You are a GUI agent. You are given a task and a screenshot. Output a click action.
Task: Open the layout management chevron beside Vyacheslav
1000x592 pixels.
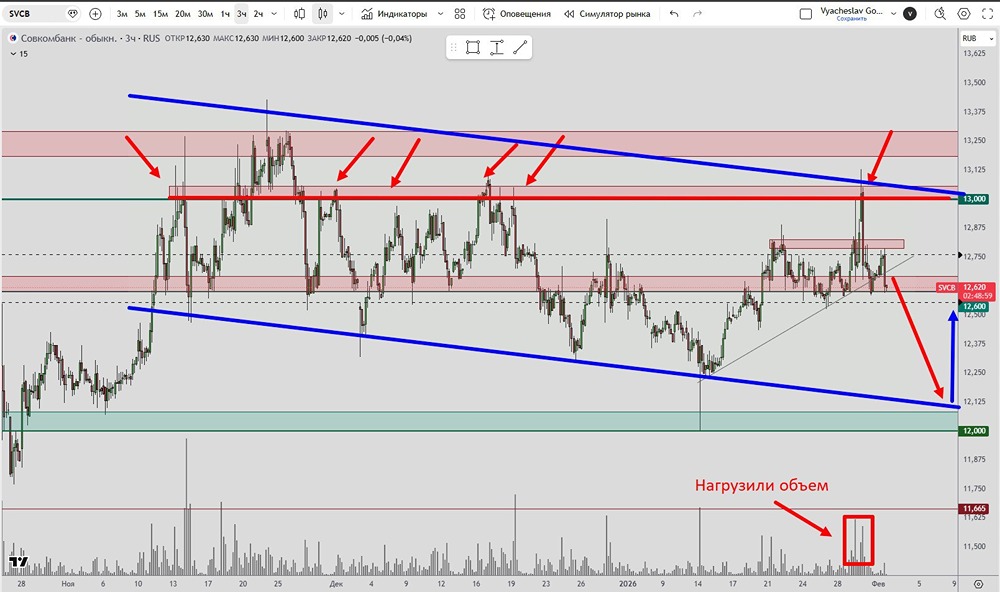(x=893, y=13)
